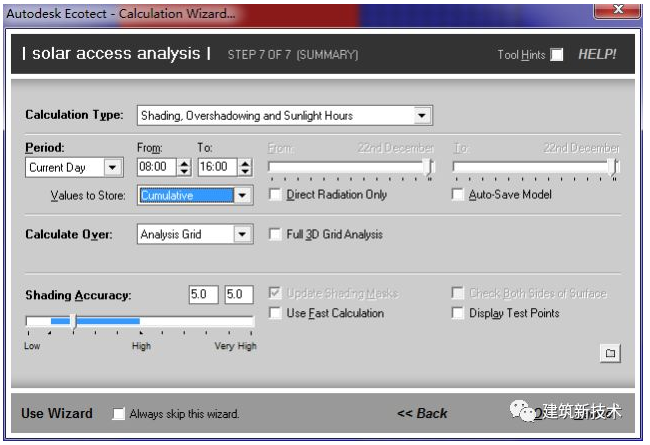
Task: Click the To time spinner arrows
Action: click(245, 167)
